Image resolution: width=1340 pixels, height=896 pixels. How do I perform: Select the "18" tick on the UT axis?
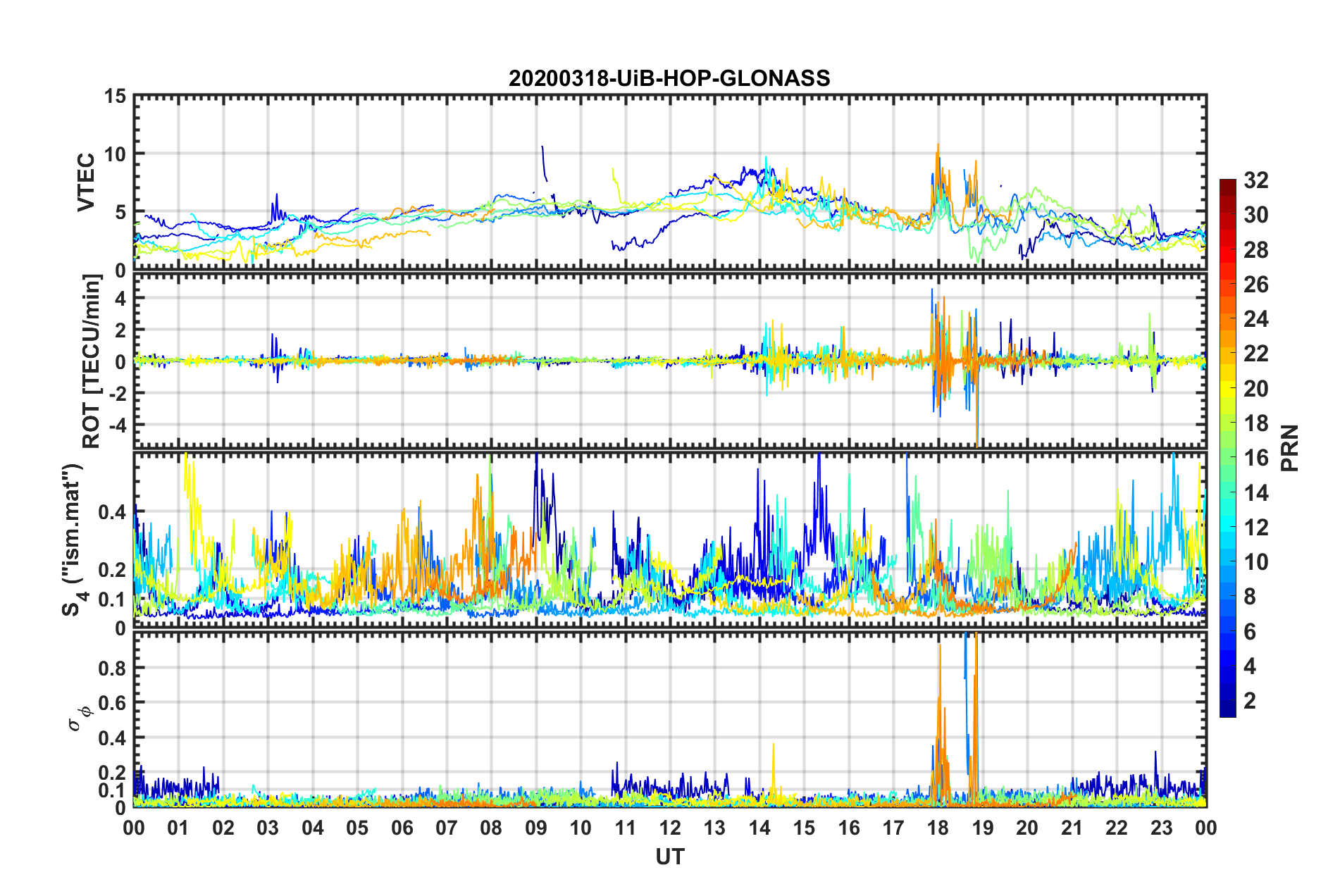(938, 828)
